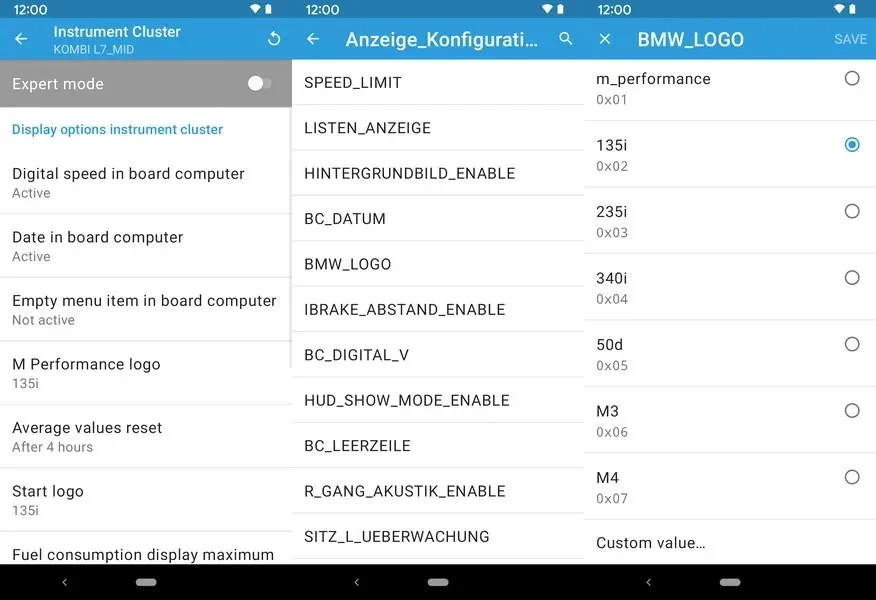Image resolution: width=876 pixels, height=600 pixels.
Task: Open the R_GANG_AKUSTIK_ENABLE parameter
Action: [x=437, y=491]
